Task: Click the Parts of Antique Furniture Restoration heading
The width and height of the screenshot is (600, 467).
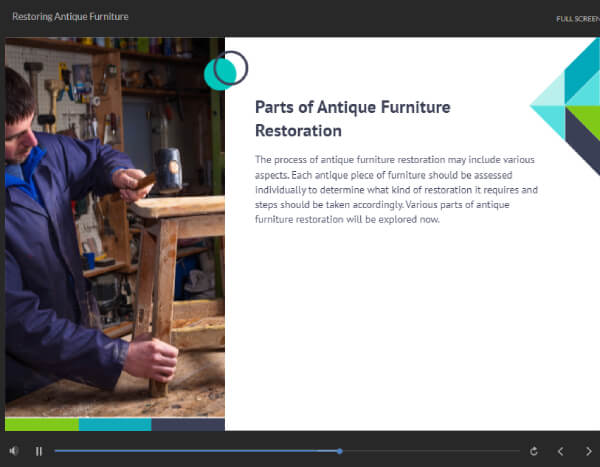Action: (x=352, y=118)
